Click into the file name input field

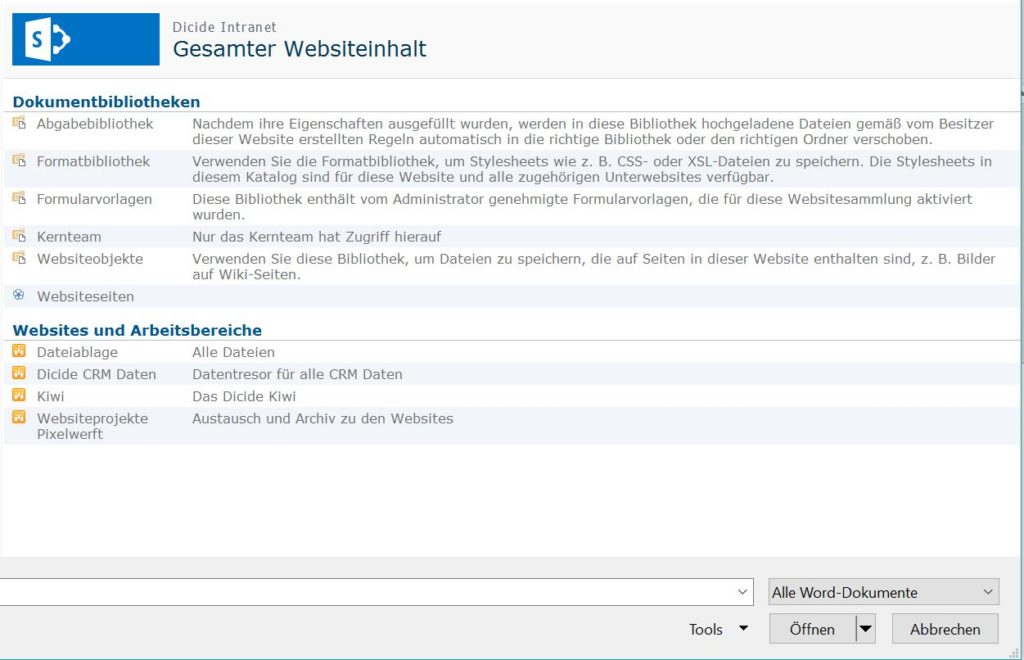(369, 592)
